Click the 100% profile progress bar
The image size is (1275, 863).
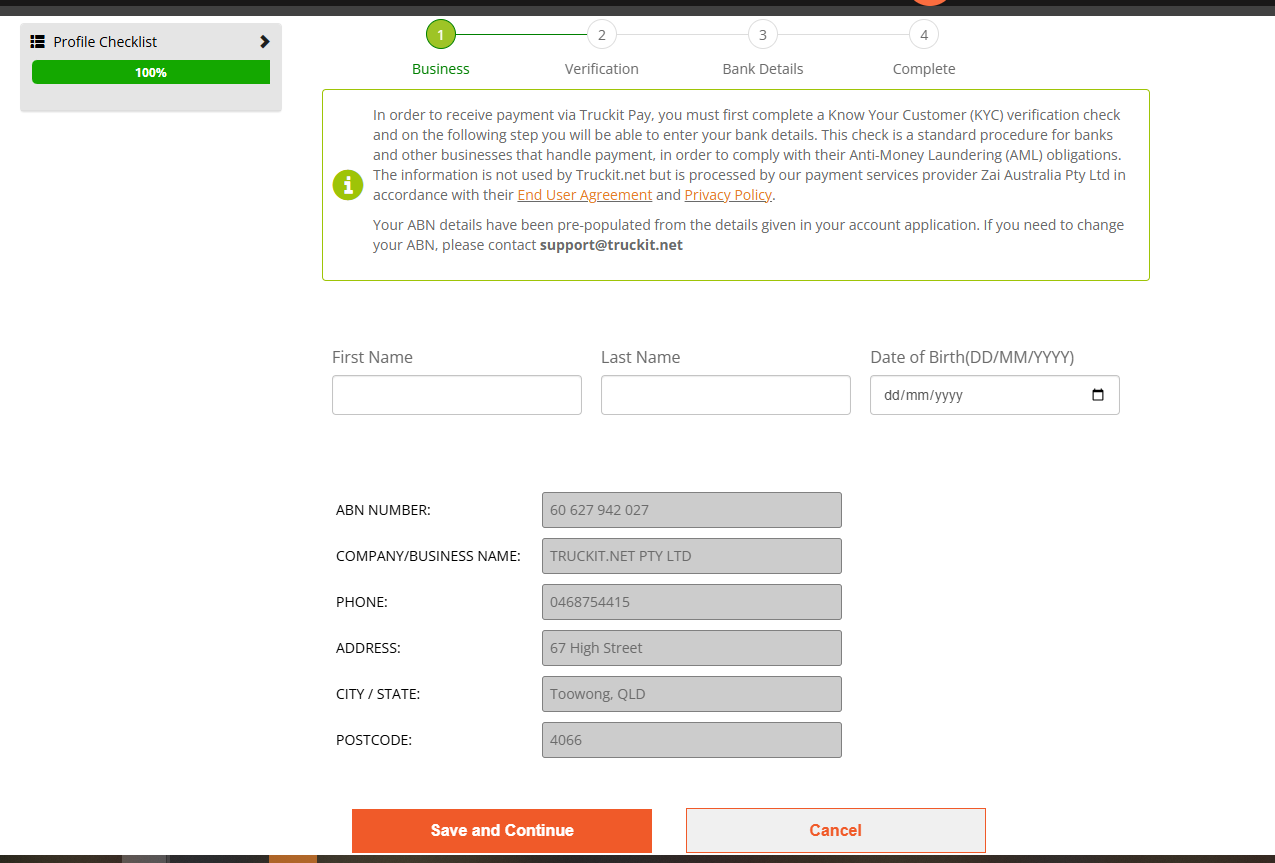pos(151,72)
